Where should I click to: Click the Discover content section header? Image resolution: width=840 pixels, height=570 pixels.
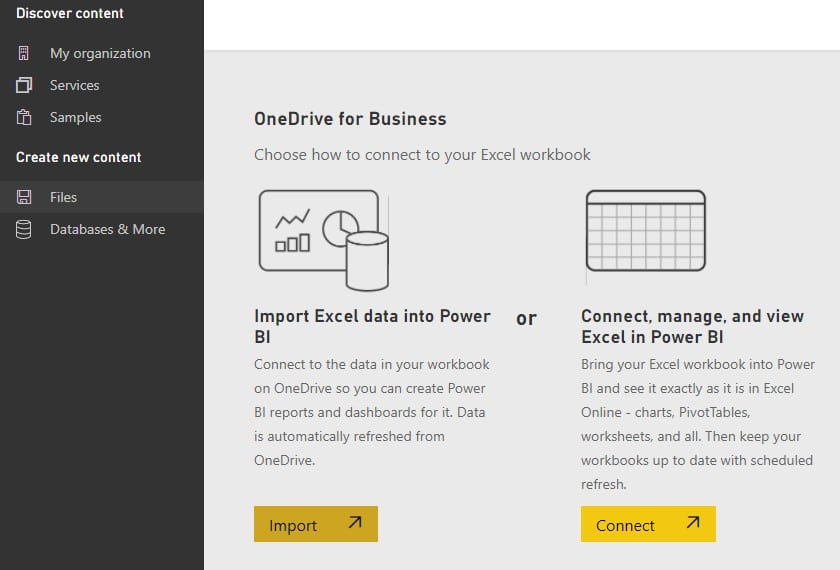point(70,13)
